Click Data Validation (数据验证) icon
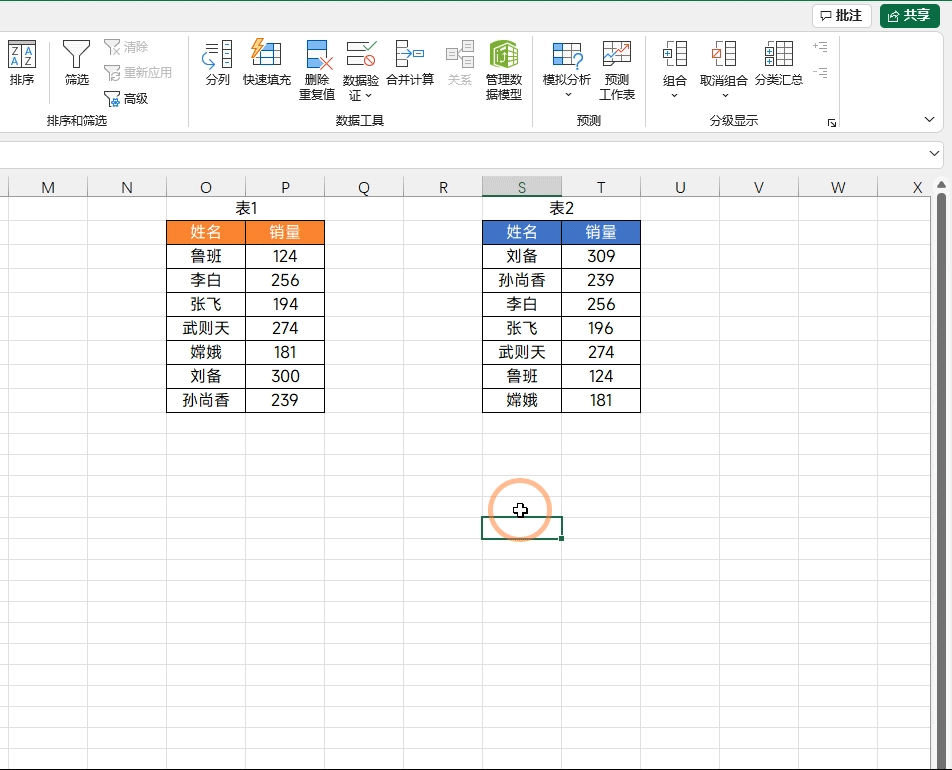 click(361, 55)
